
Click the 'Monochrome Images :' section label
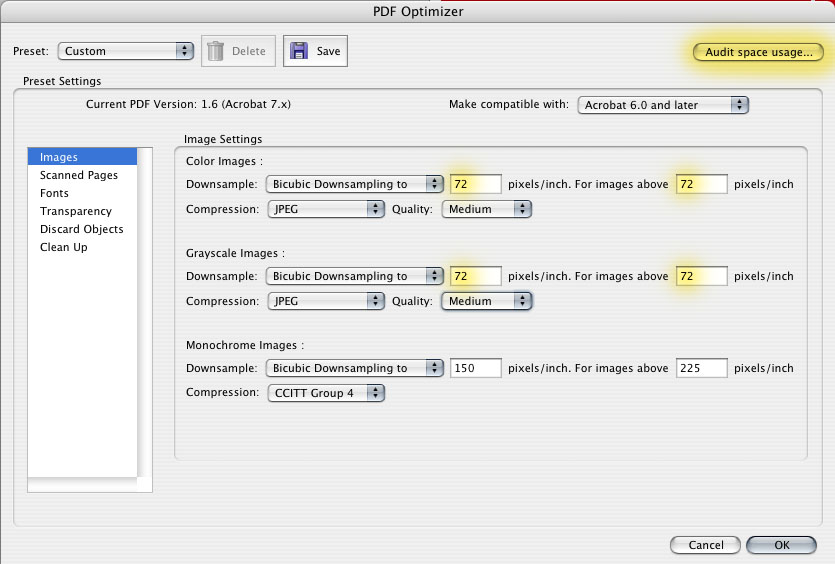(x=245, y=346)
